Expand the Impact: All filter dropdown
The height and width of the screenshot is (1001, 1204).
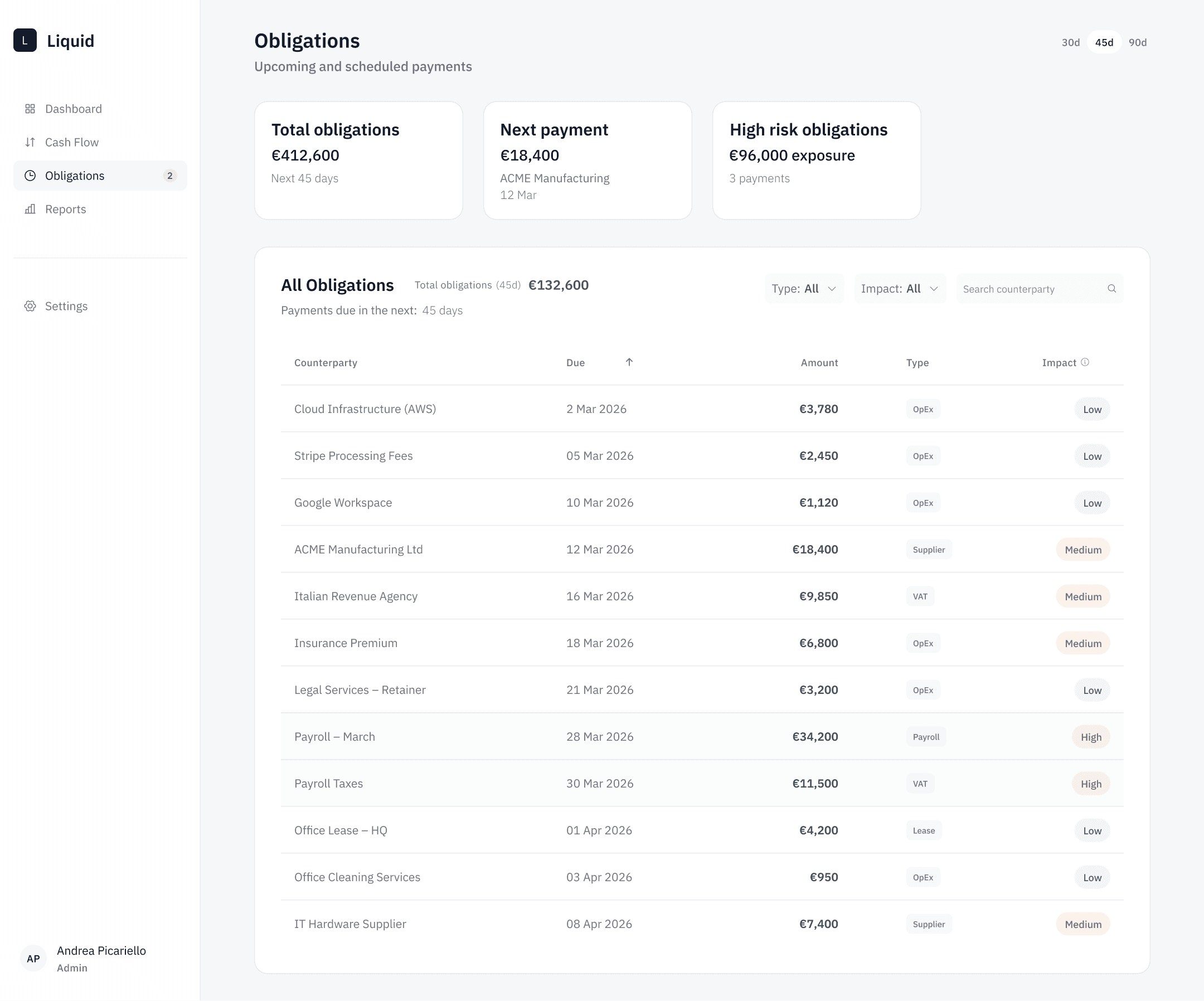[899, 288]
